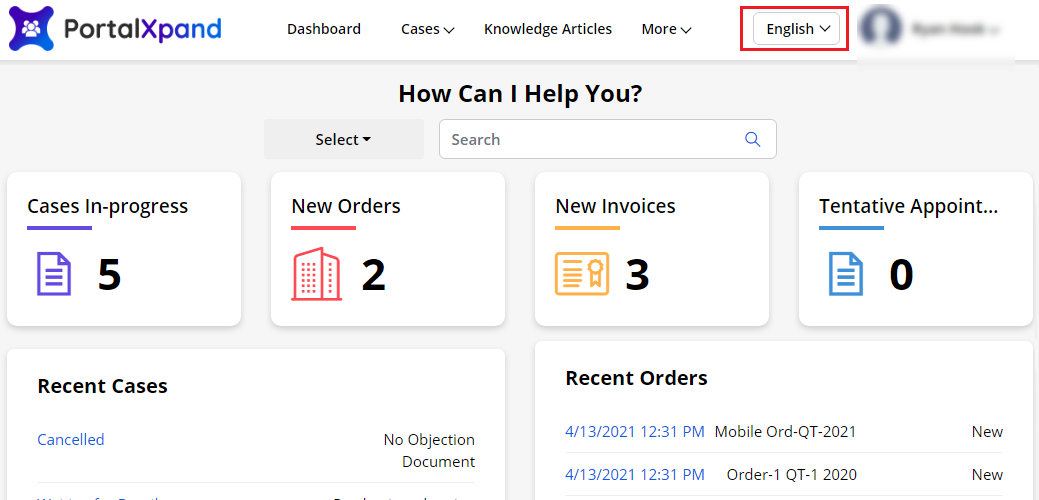Select the New Orders count of 2
The image size is (1039, 500).
[373, 275]
